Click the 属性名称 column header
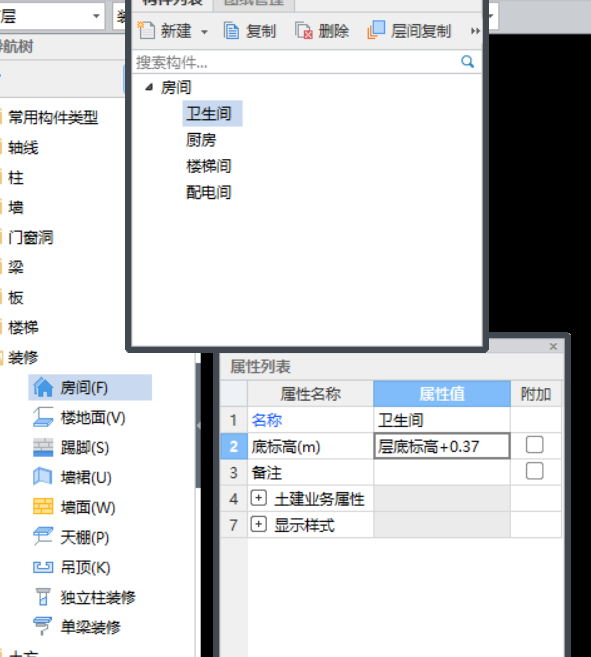Screen dimensions: 591x657 click(310, 394)
